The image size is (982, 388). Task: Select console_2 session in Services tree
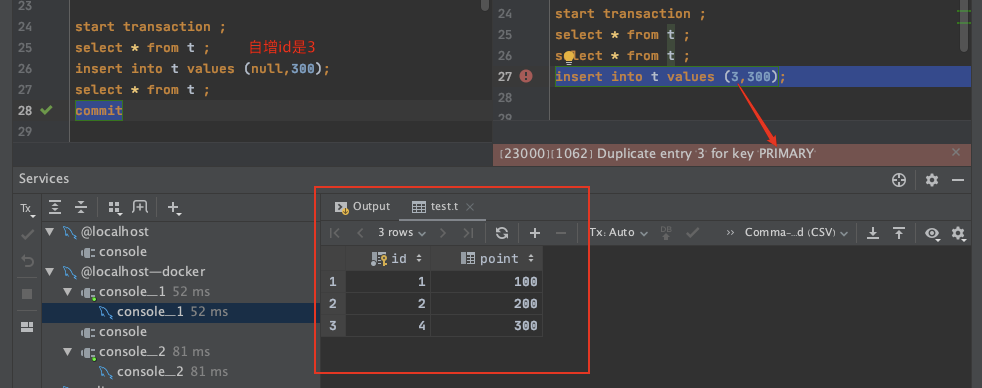click(x=150, y=372)
